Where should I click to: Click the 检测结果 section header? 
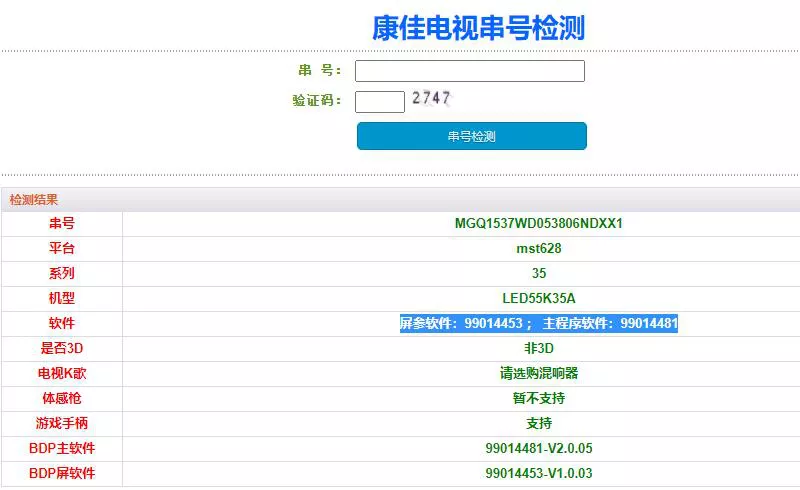[34, 200]
